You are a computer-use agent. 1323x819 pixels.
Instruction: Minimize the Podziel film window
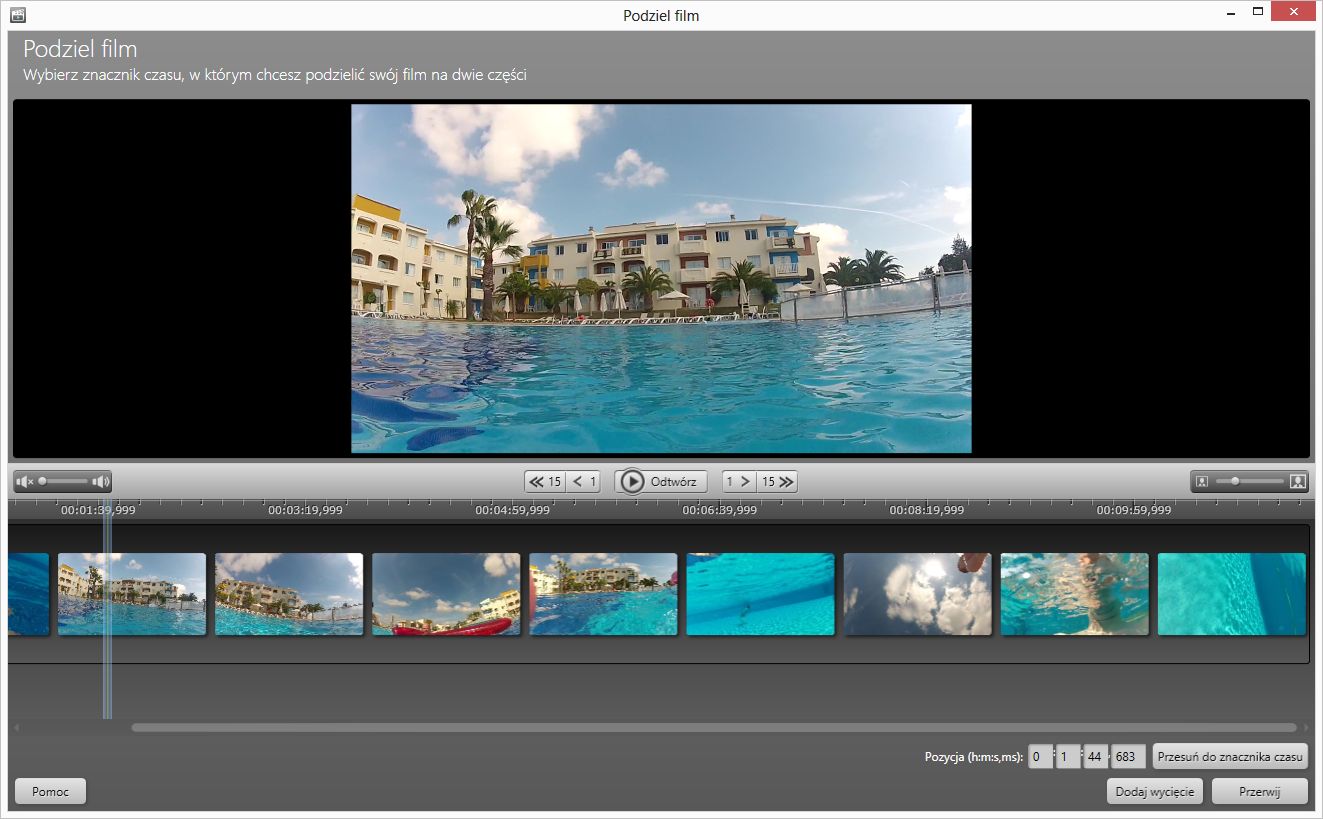pyautogui.click(x=1232, y=12)
